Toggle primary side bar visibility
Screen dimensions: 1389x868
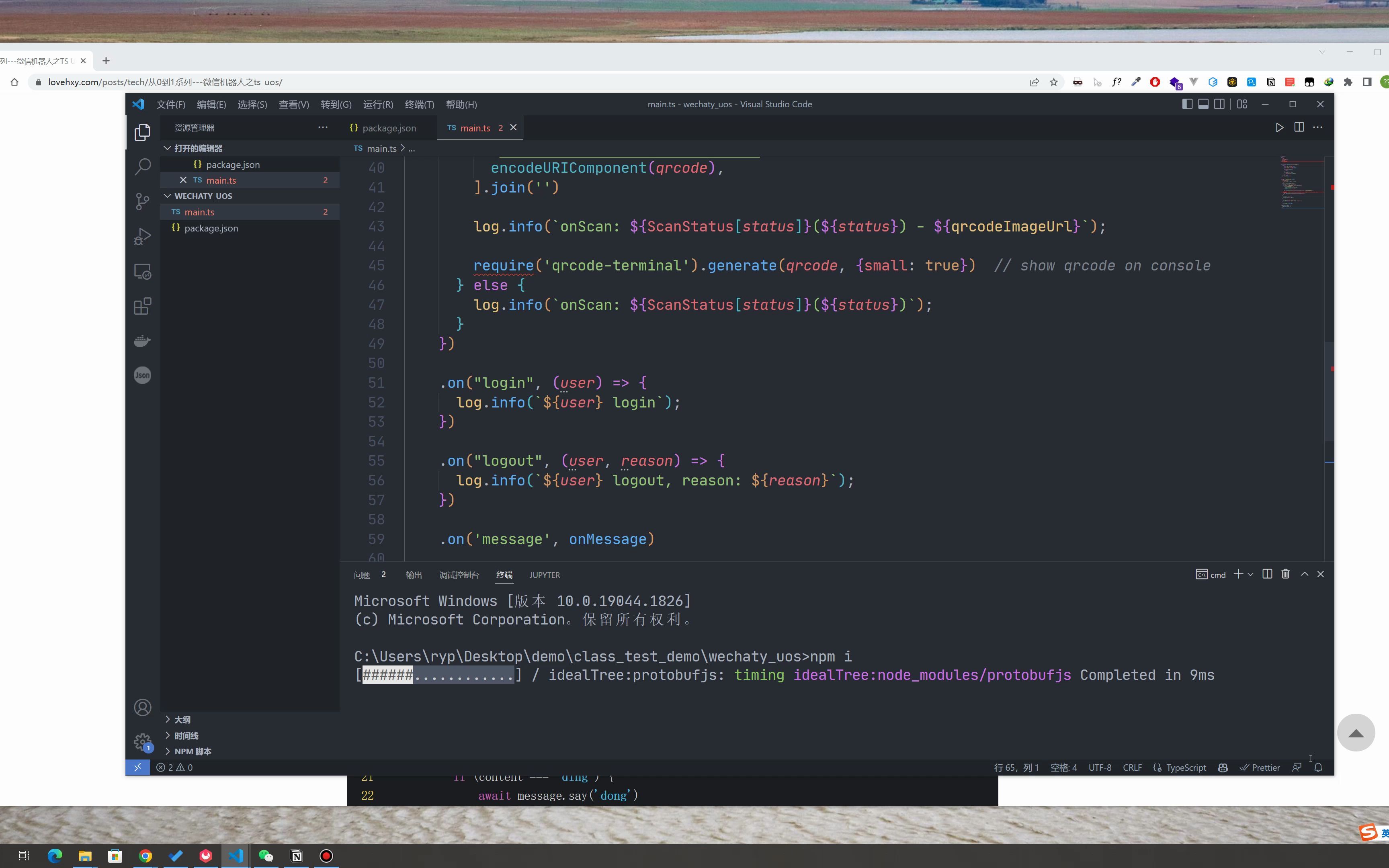point(1188,104)
